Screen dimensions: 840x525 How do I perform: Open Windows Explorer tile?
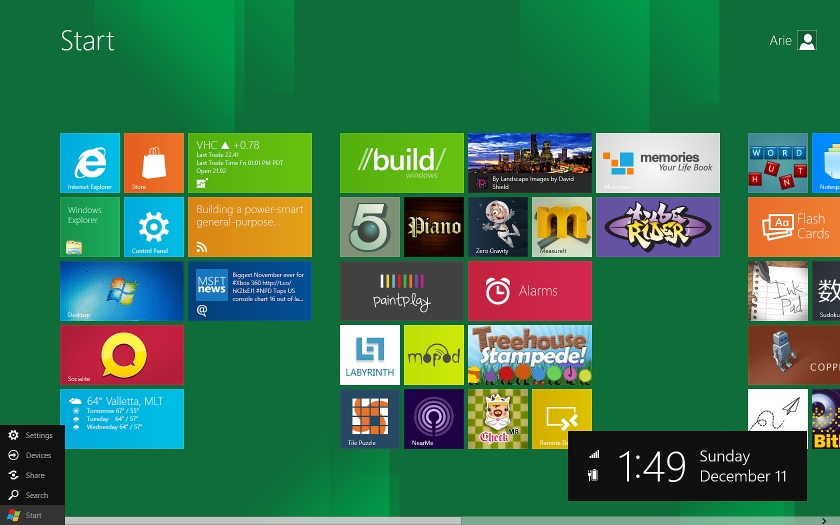tap(90, 227)
